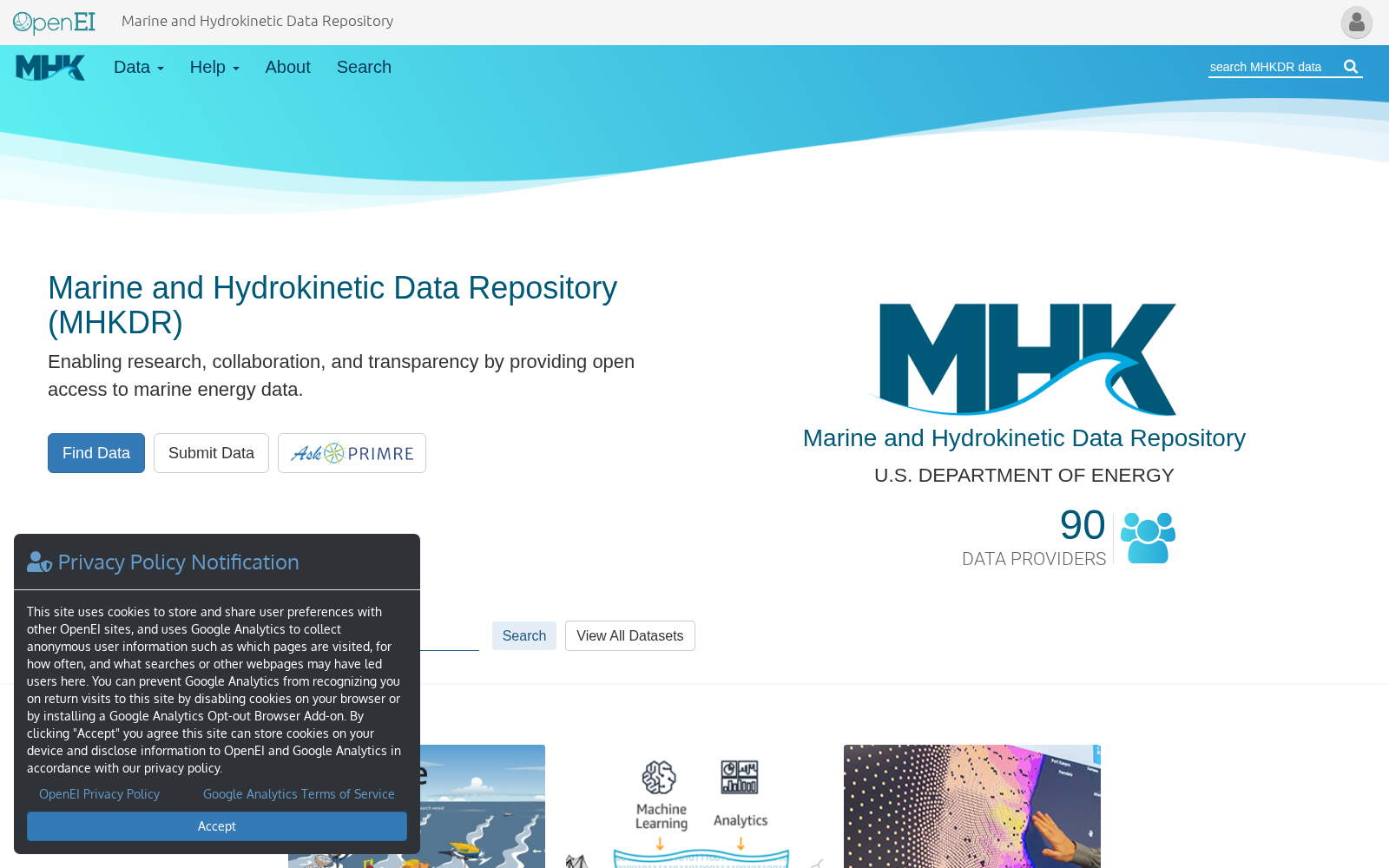Open Google Analytics Terms of Service link
The image size is (1389, 868).
coord(299,794)
